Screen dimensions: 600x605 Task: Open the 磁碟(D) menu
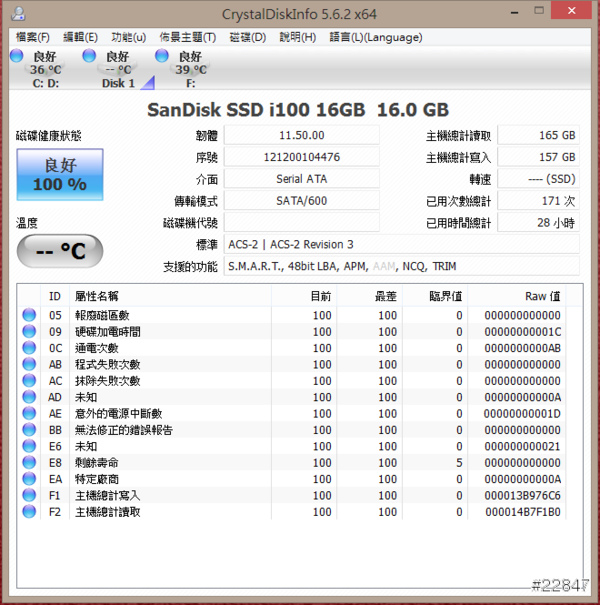[x=247, y=37]
